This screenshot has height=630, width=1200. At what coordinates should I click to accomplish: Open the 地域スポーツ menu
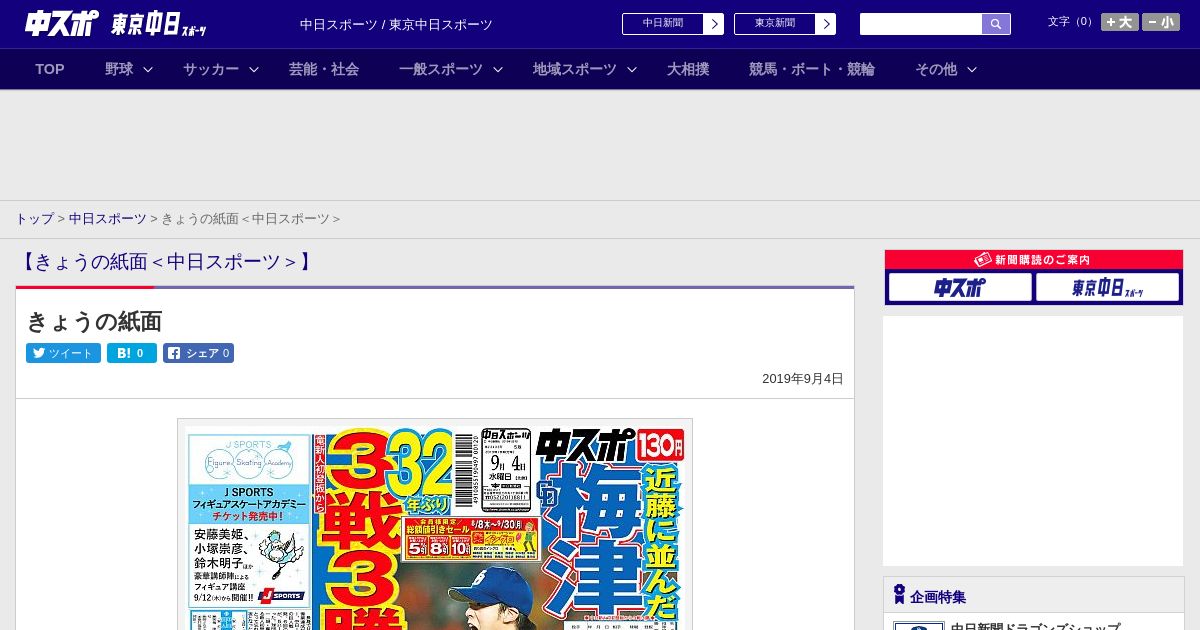(x=575, y=69)
